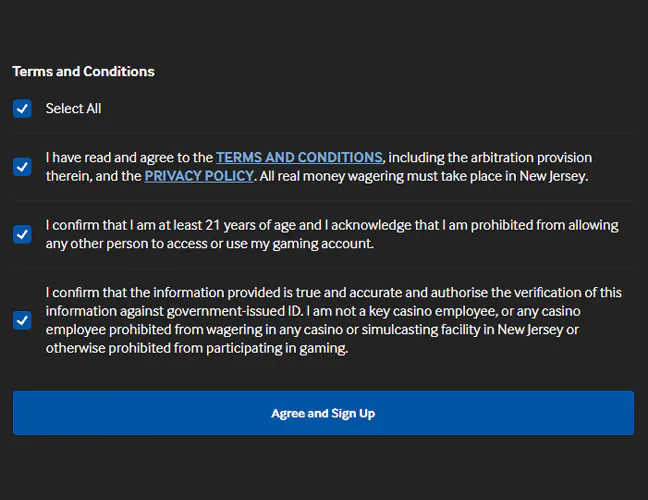Click the 'Select All' label text

[73, 108]
